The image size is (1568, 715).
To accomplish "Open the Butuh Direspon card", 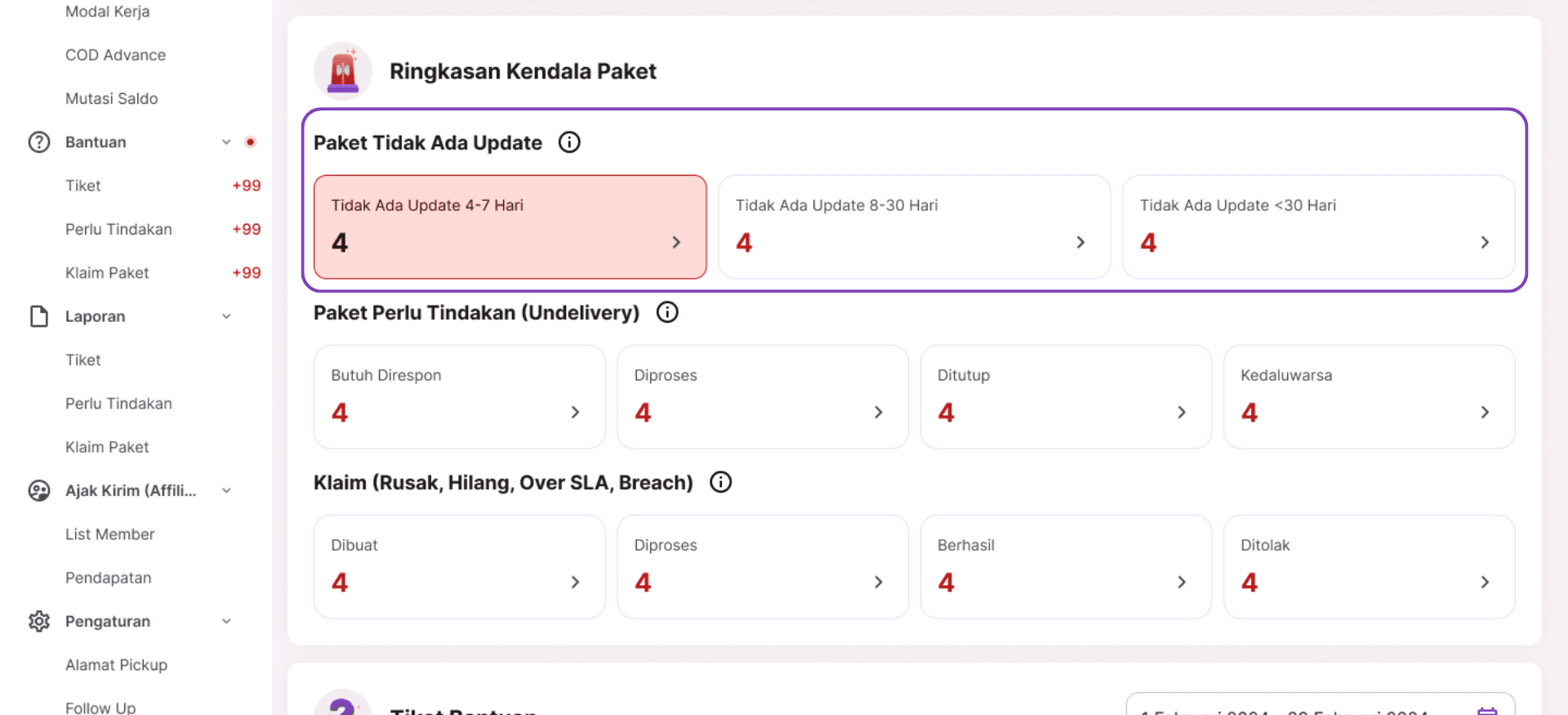I will [x=459, y=396].
